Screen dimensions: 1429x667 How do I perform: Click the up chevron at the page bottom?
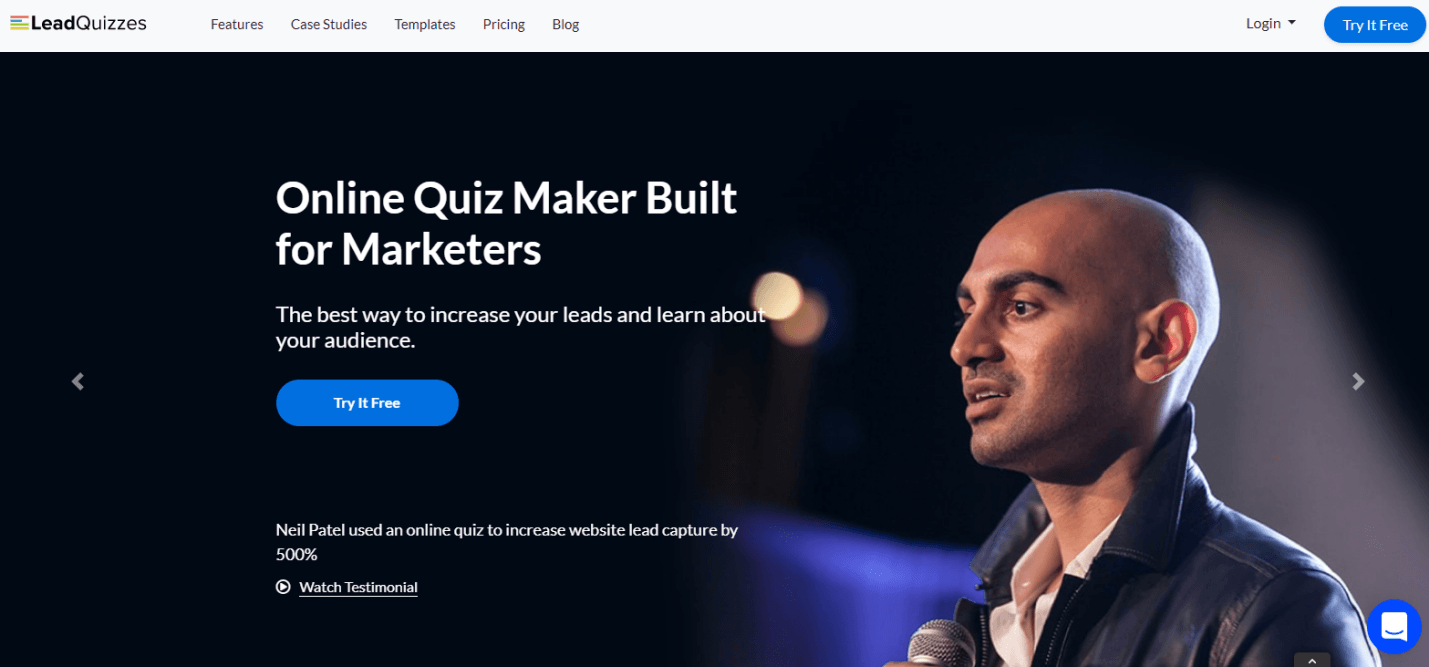point(1312,661)
